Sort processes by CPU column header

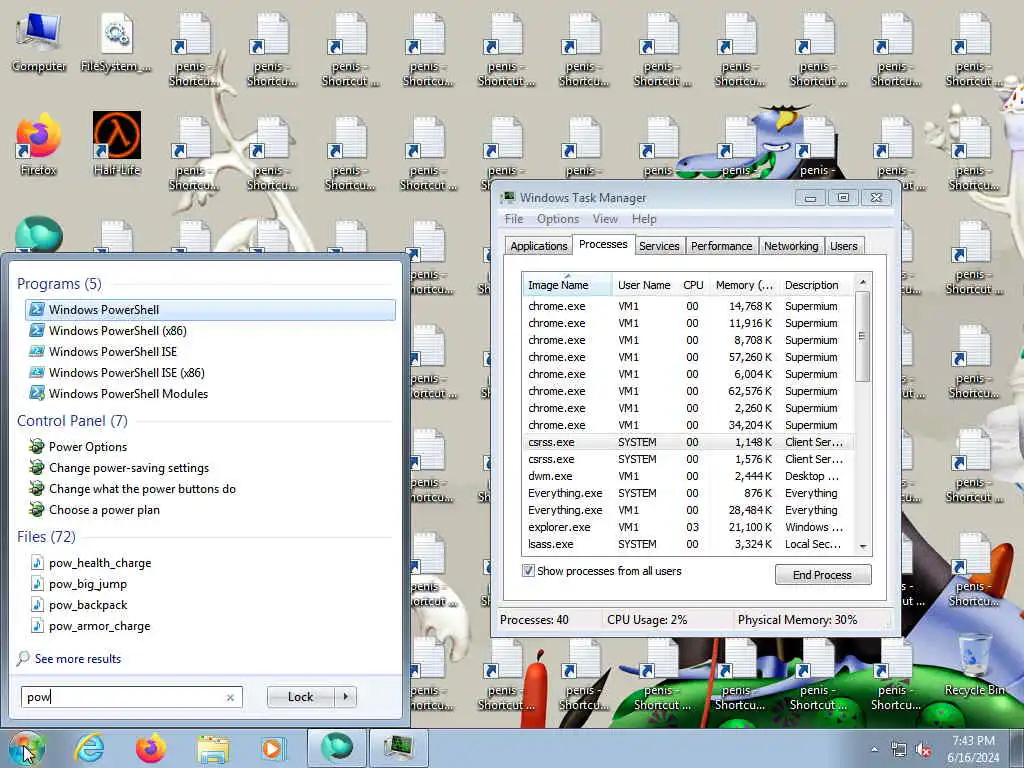[x=694, y=285]
